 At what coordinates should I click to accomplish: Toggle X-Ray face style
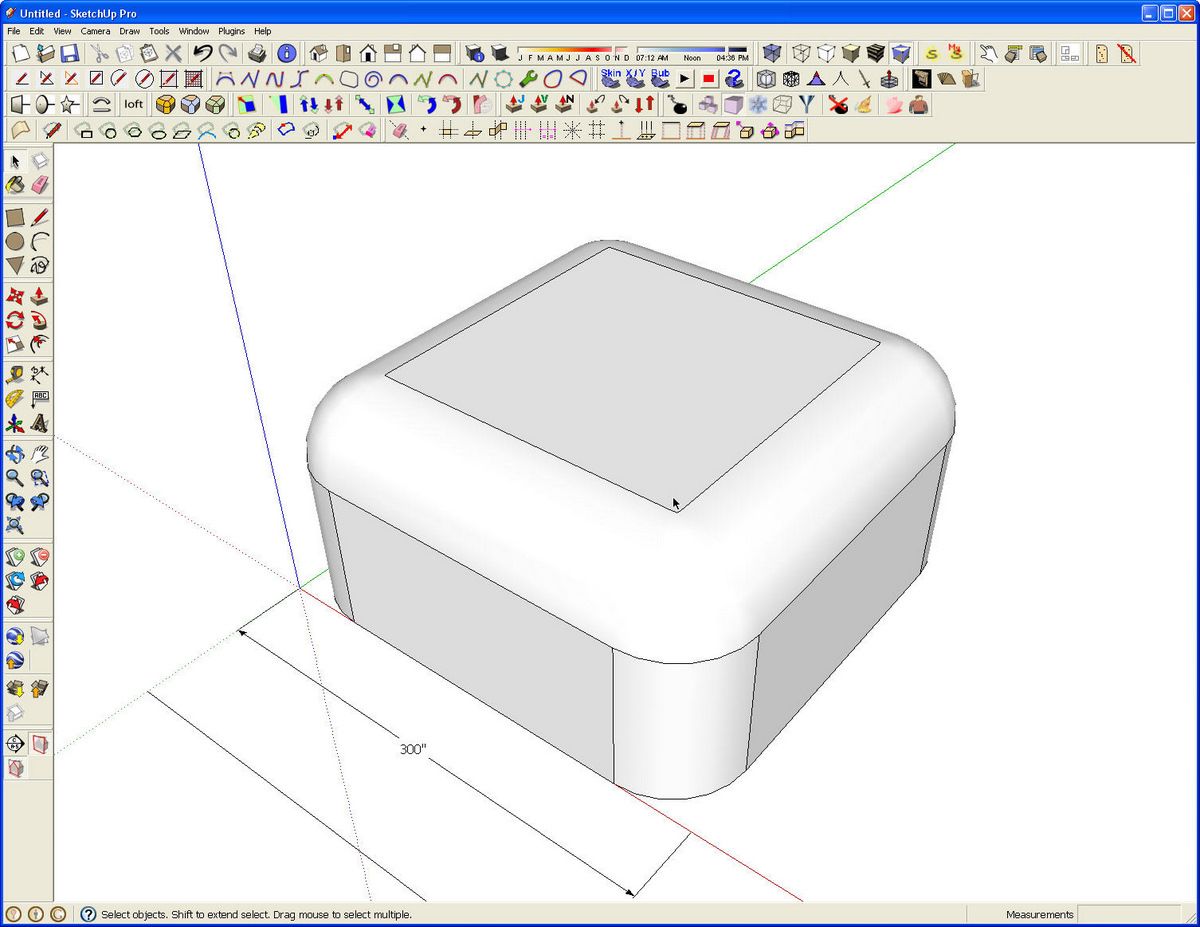[771, 53]
